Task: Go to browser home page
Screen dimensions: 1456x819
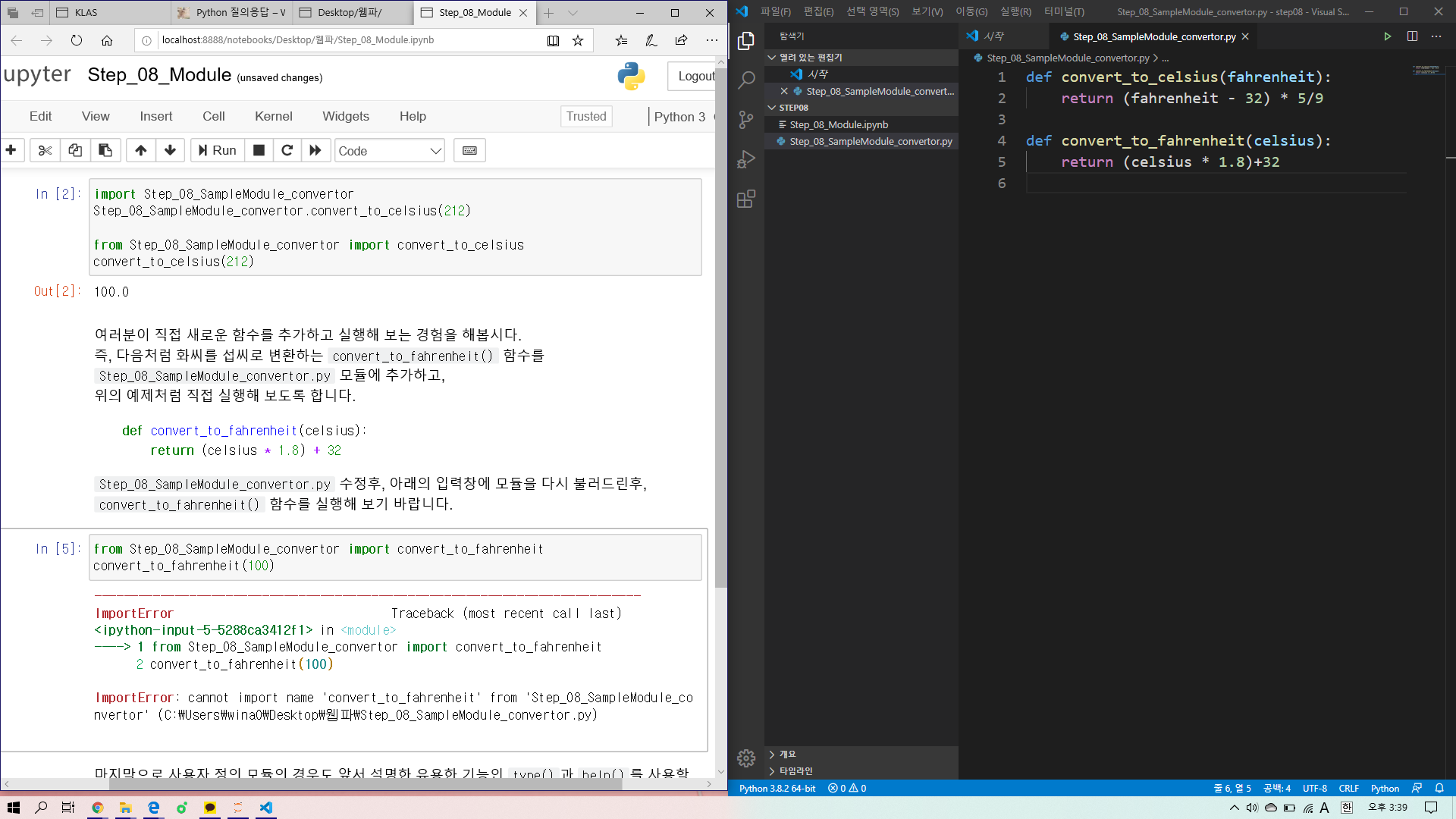Action: click(x=107, y=40)
